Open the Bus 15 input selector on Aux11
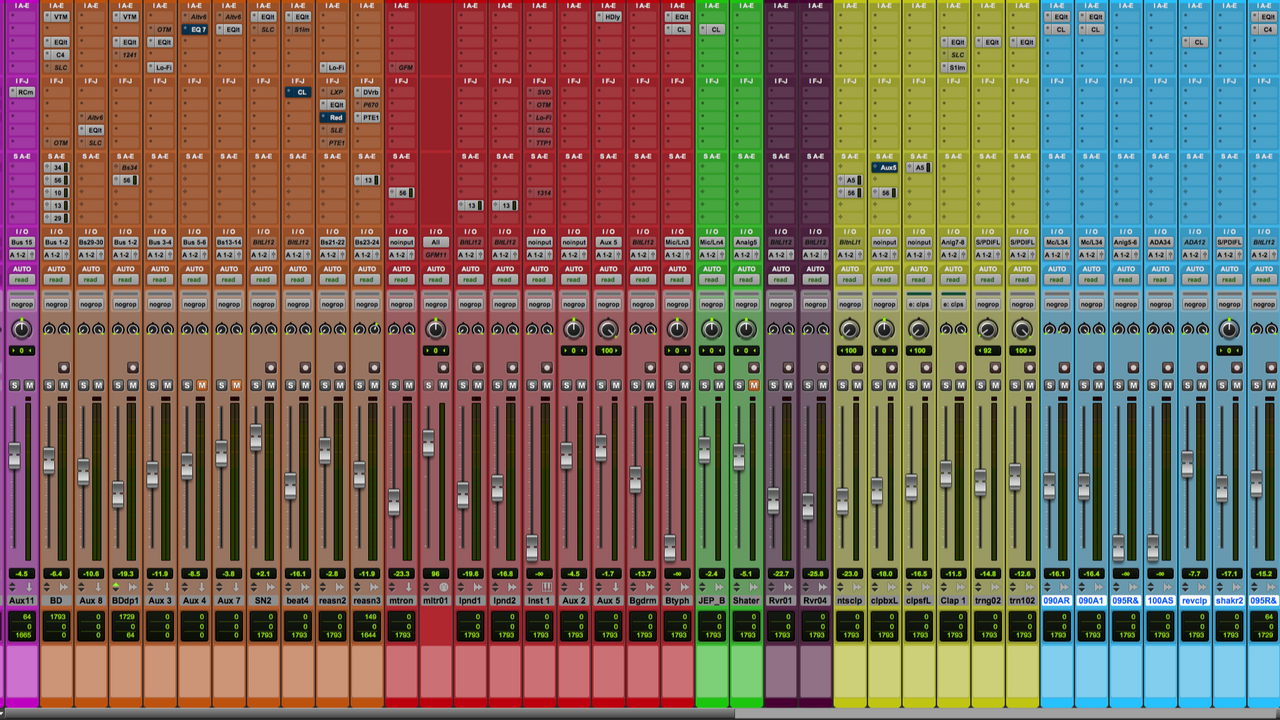Viewport: 1280px width, 720px height. click(22, 242)
